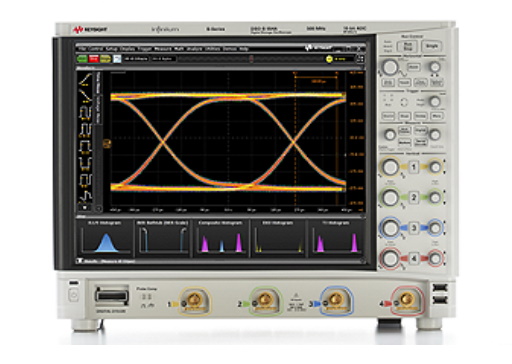Screen dimensions: 512x364
Task: Expand the Results panel at screen bottom
Action: tap(80, 261)
